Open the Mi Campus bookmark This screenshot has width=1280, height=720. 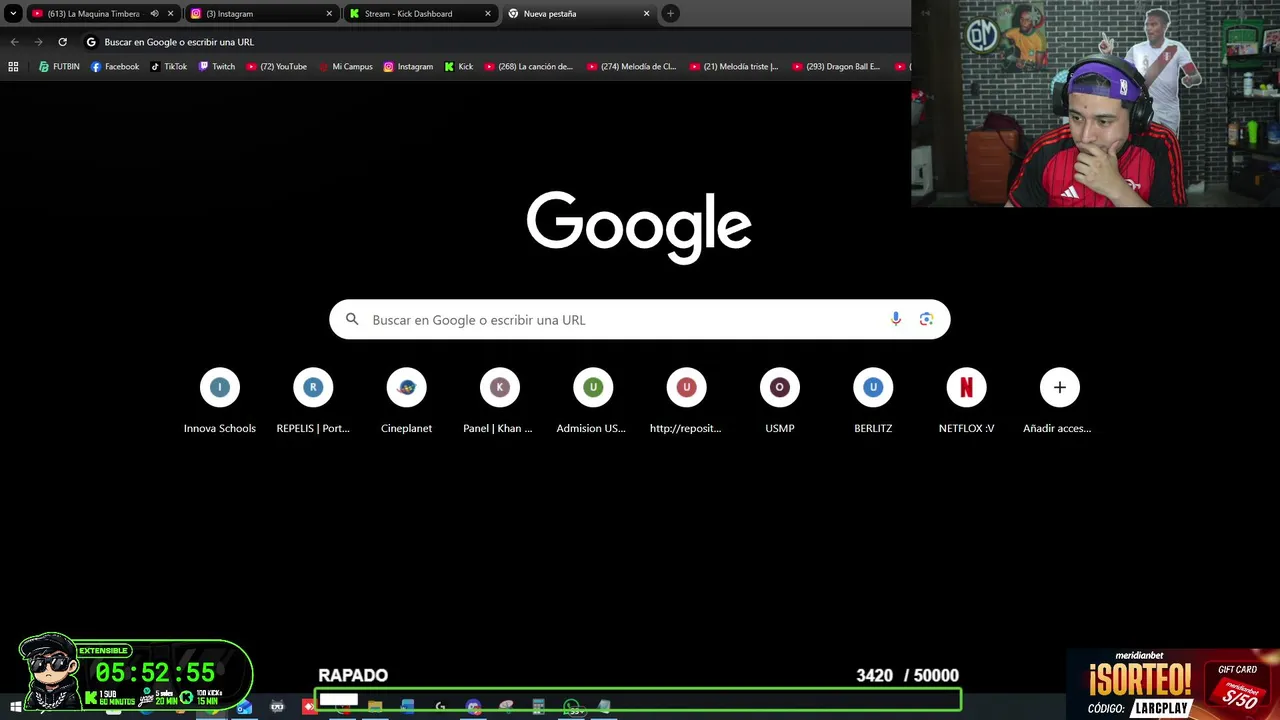click(x=346, y=67)
